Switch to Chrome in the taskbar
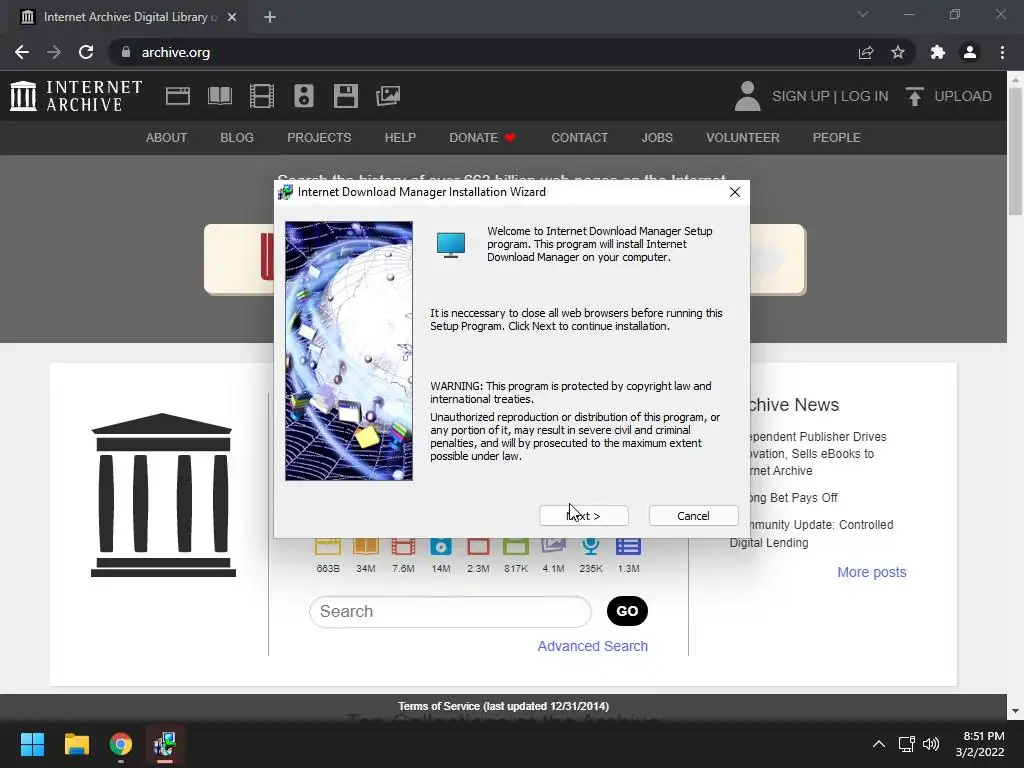This screenshot has height=768, width=1024. click(121, 744)
